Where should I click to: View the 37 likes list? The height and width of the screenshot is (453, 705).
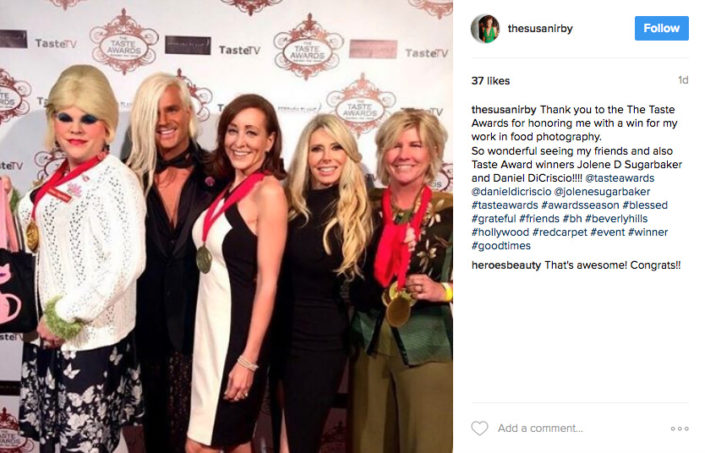pyautogui.click(x=491, y=81)
